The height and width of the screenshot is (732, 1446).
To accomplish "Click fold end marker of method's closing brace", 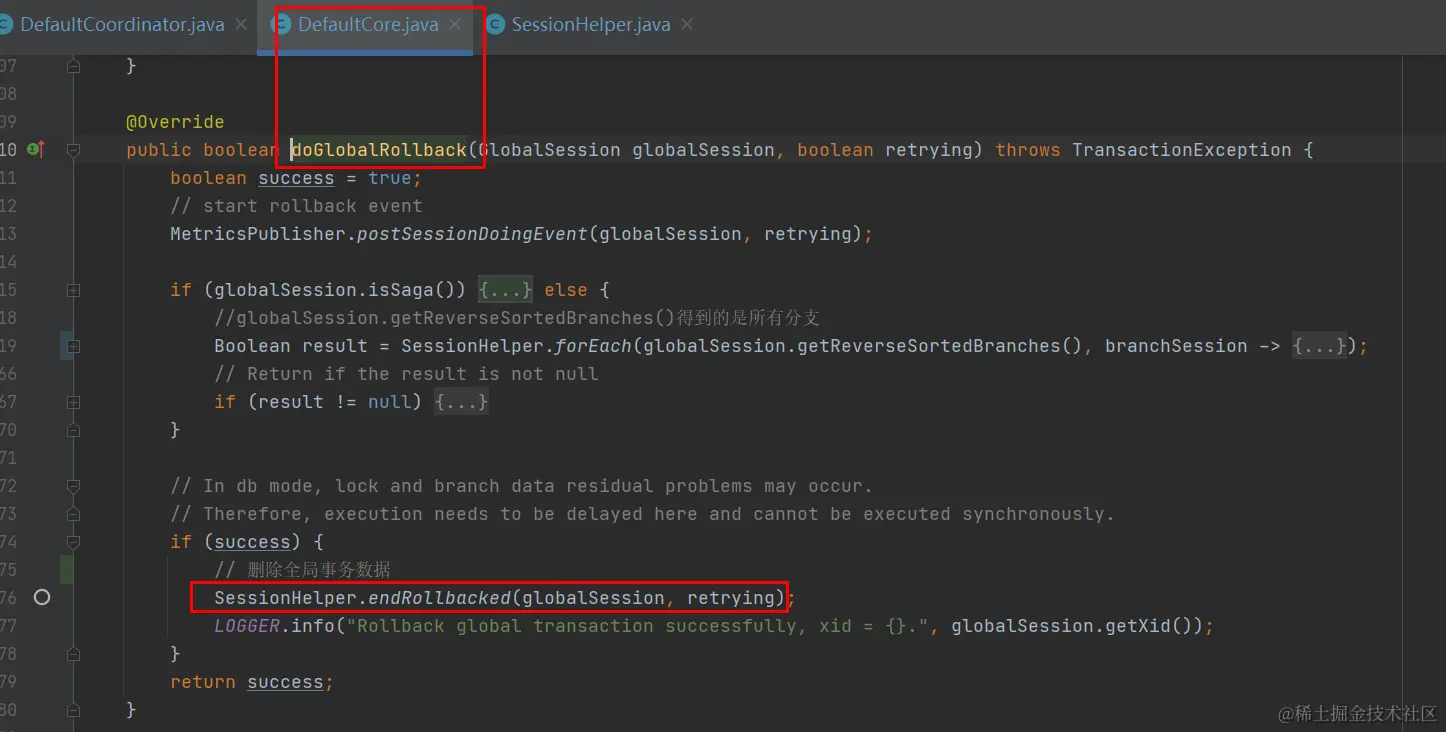I will point(73,710).
